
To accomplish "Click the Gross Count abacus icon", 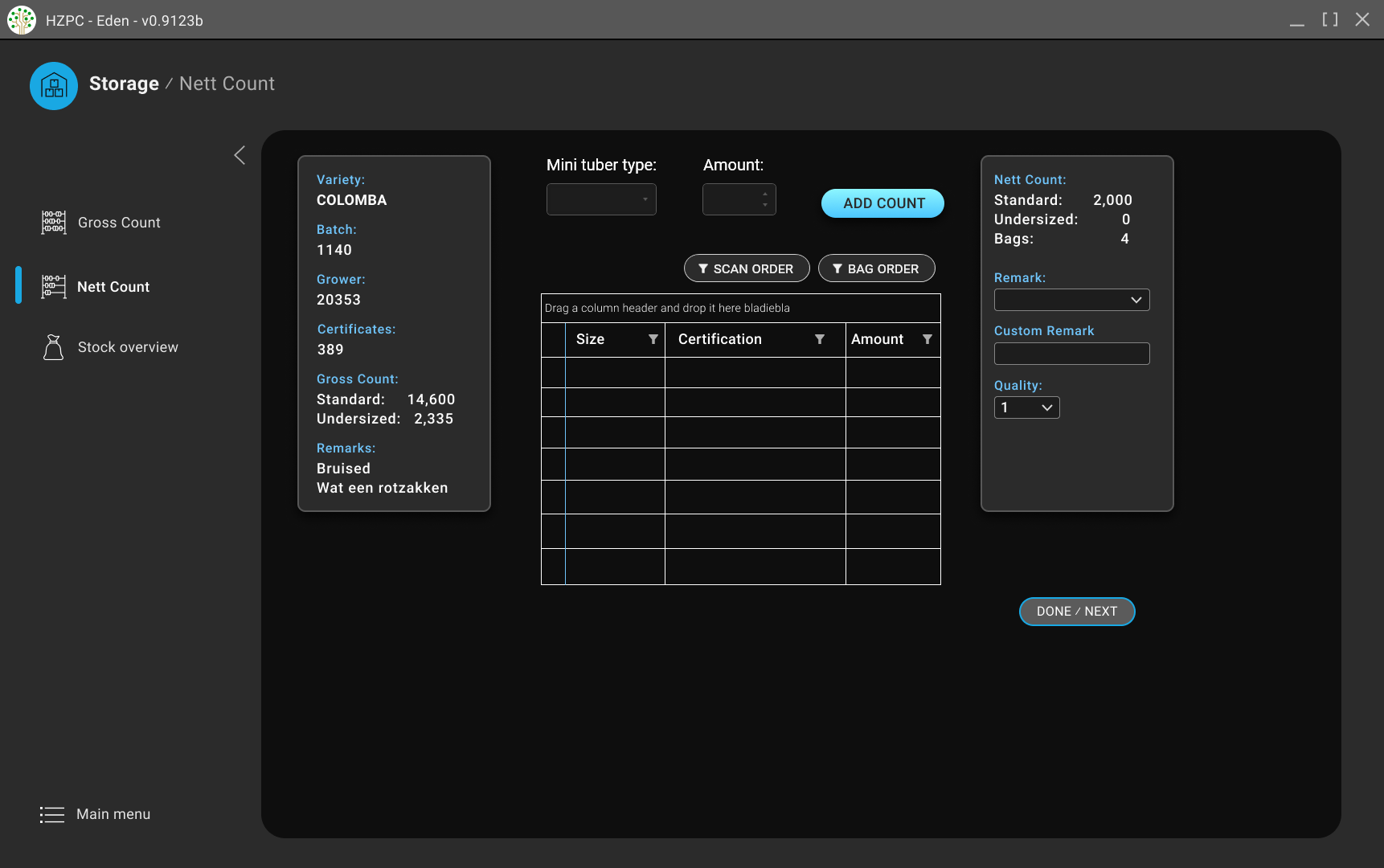I will tap(54, 223).
